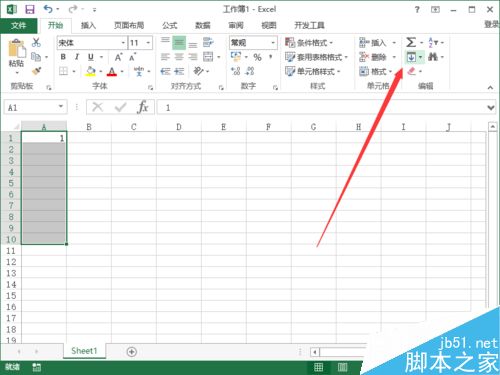Image resolution: width=500 pixels, height=375 pixels.
Task: Click Find and Select binoculars icon
Action: (x=433, y=57)
